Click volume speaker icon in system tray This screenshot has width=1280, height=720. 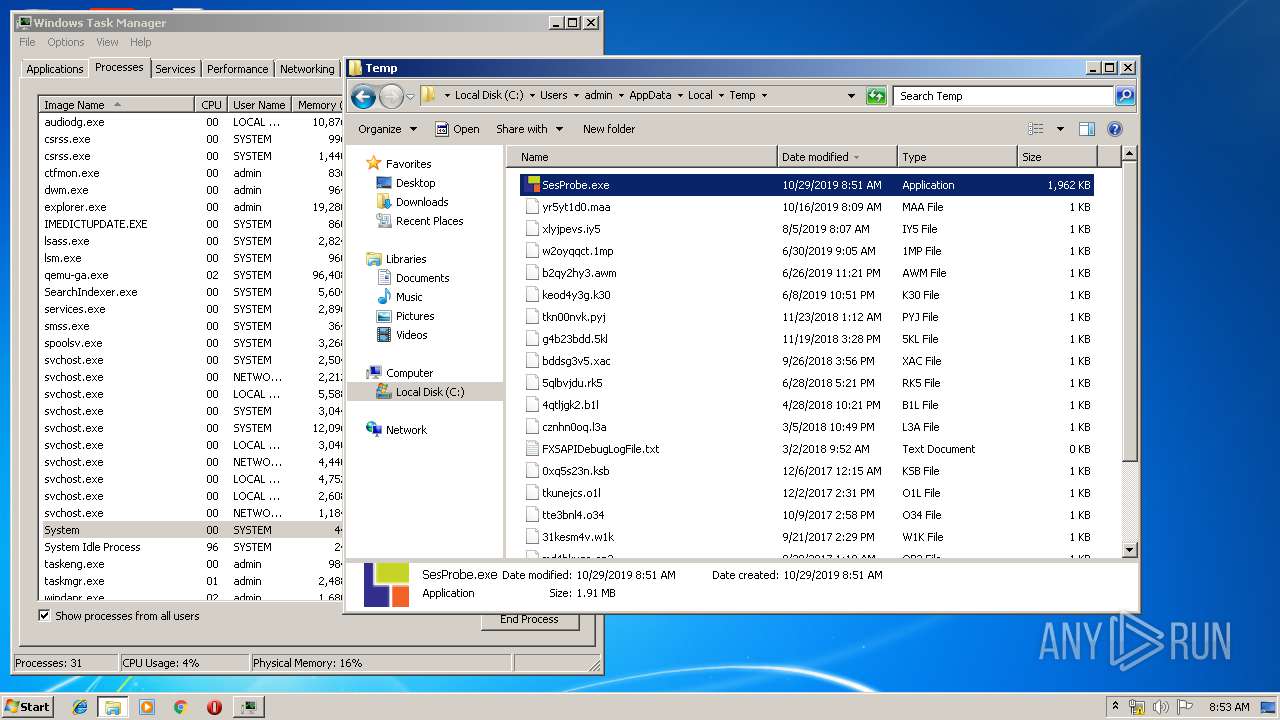[1161, 707]
